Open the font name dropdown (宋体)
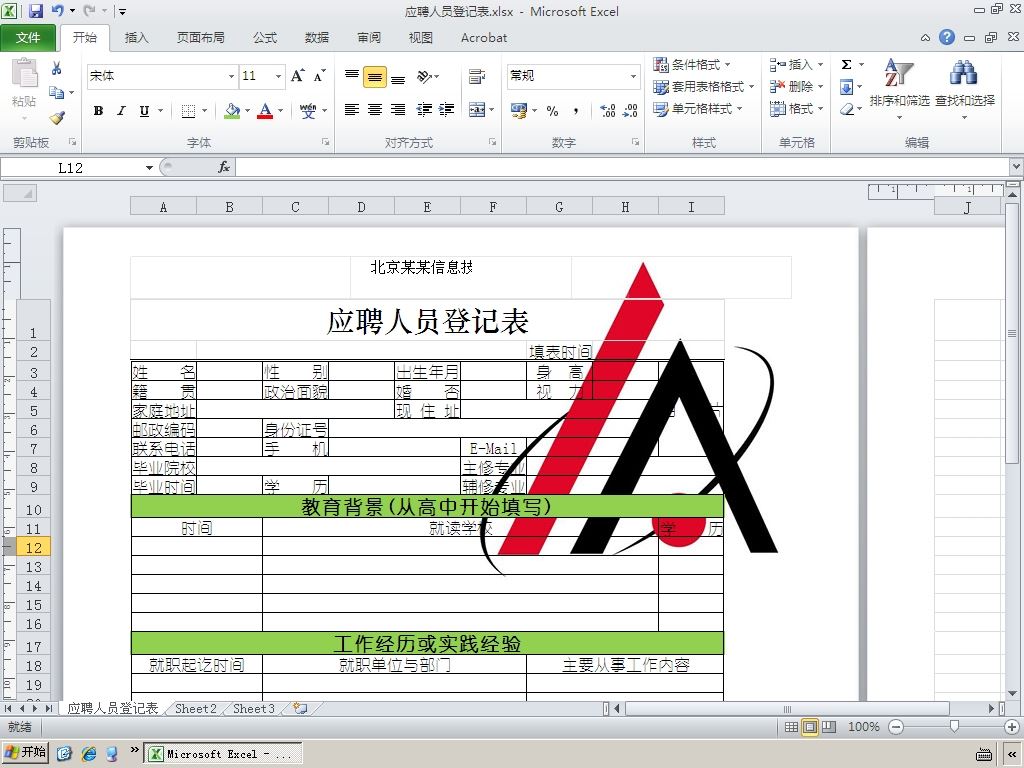 coord(231,76)
